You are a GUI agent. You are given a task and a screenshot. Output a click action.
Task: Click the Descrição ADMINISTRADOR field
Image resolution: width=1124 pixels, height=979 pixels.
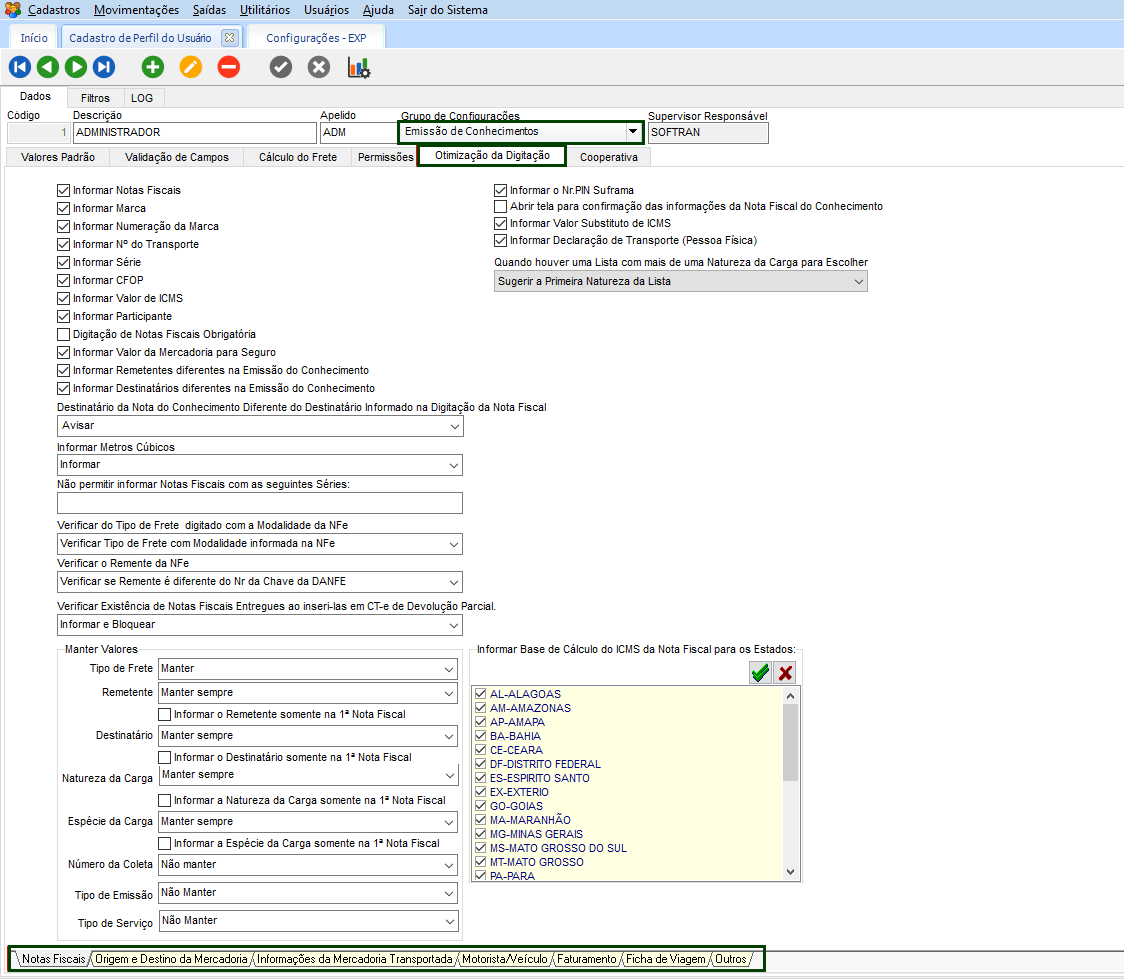(x=194, y=133)
